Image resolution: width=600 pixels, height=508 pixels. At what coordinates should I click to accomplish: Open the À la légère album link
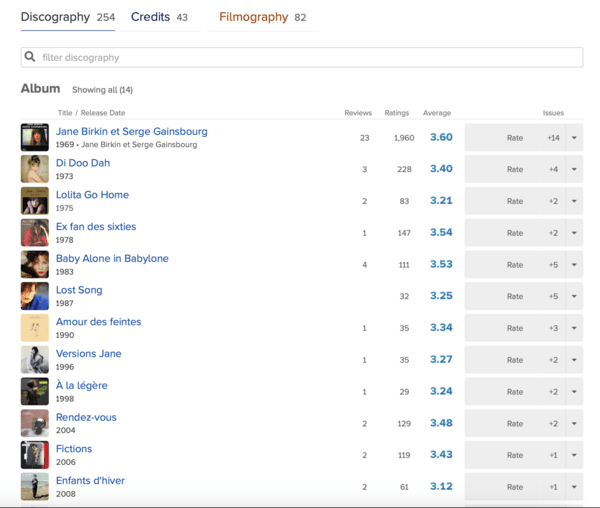[x=82, y=385]
